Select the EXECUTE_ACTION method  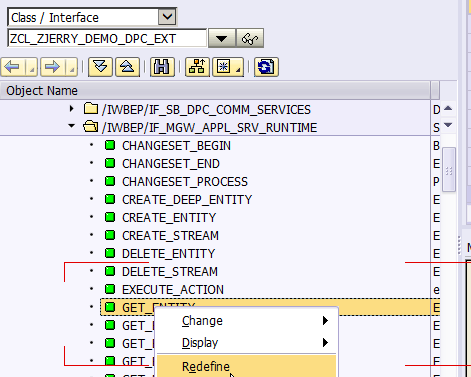click(x=173, y=290)
